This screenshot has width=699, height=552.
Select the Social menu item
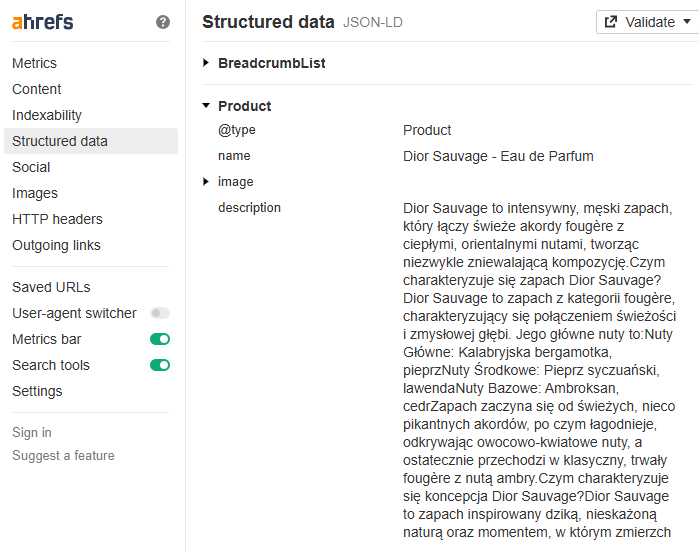coord(31,167)
